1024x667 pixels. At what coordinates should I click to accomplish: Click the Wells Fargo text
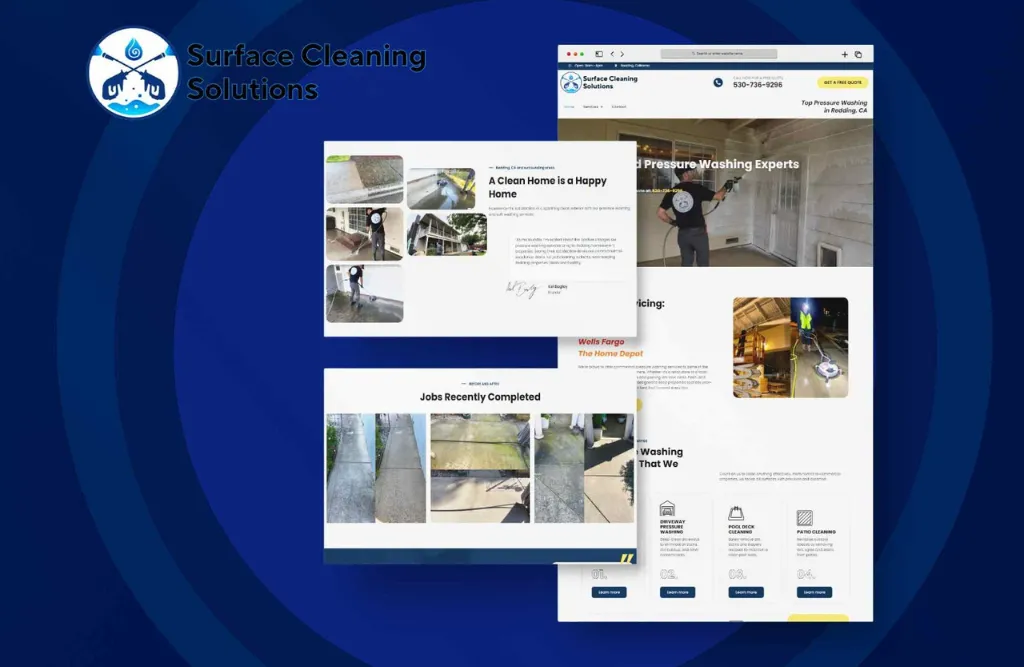point(601,342)
